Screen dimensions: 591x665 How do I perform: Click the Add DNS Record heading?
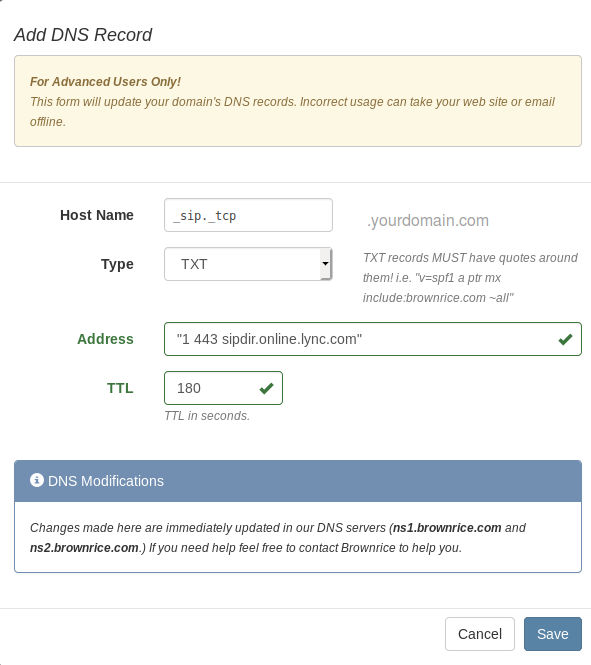click(x=83, y=35)
